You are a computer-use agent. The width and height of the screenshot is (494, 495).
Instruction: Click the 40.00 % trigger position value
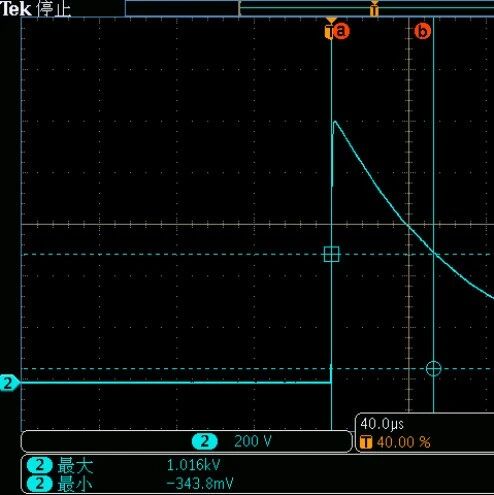[x=403, y=443]
